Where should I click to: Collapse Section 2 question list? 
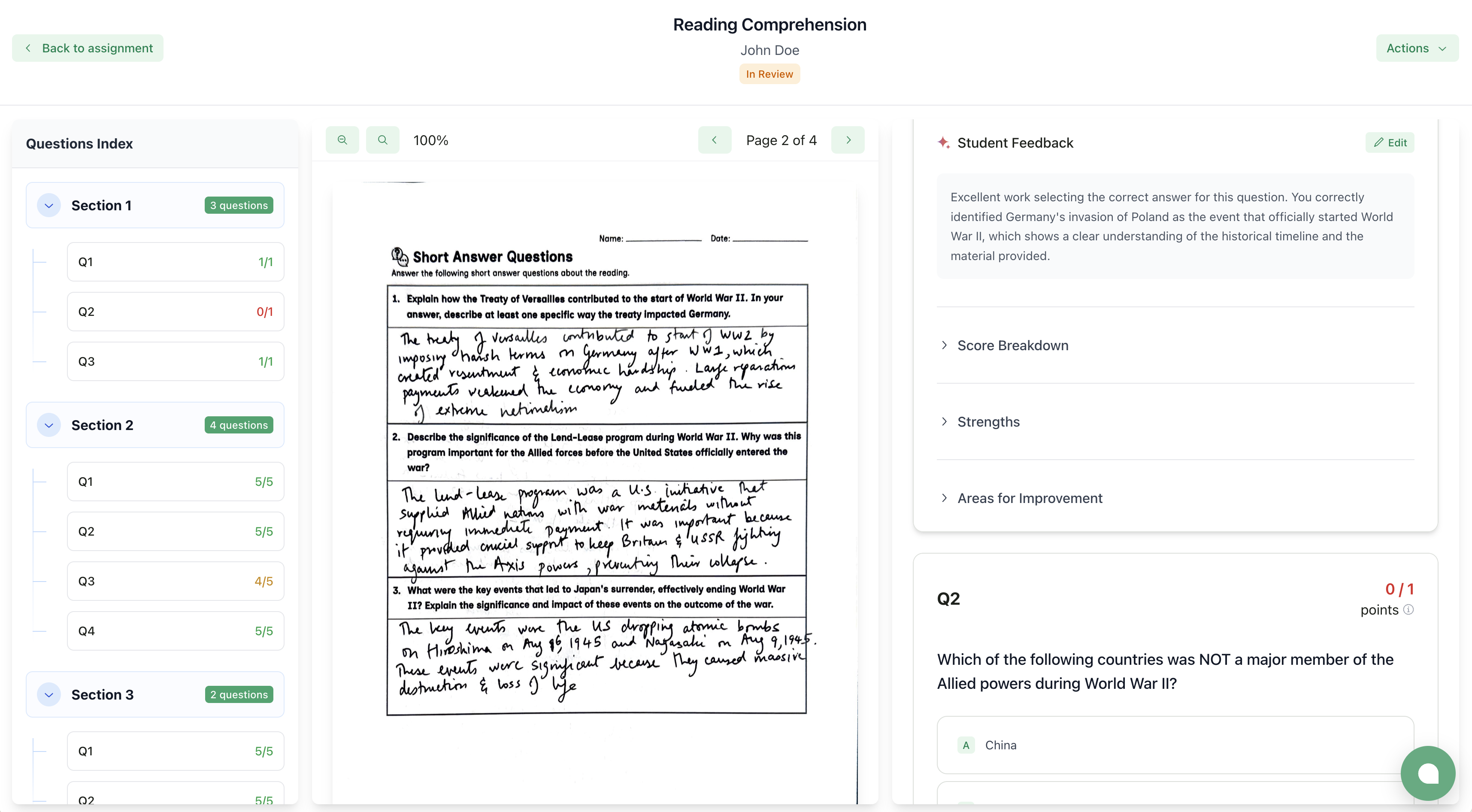tap(49, 425)
